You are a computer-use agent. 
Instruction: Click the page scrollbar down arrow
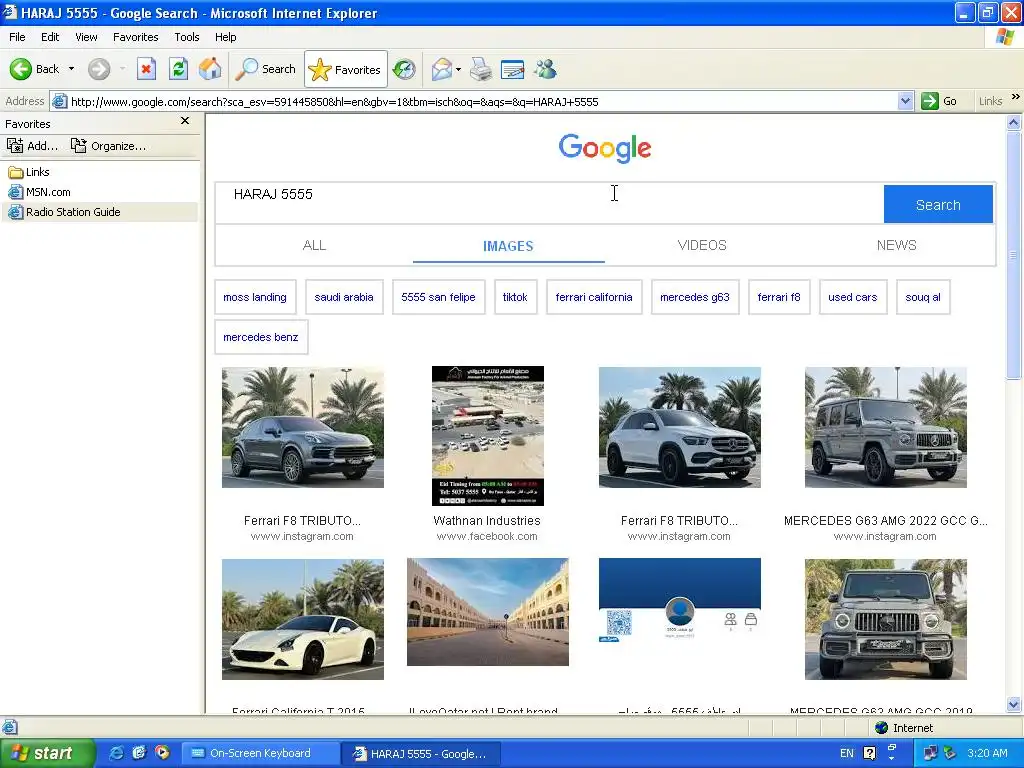pyautogui.click(x=1014, y=705)
